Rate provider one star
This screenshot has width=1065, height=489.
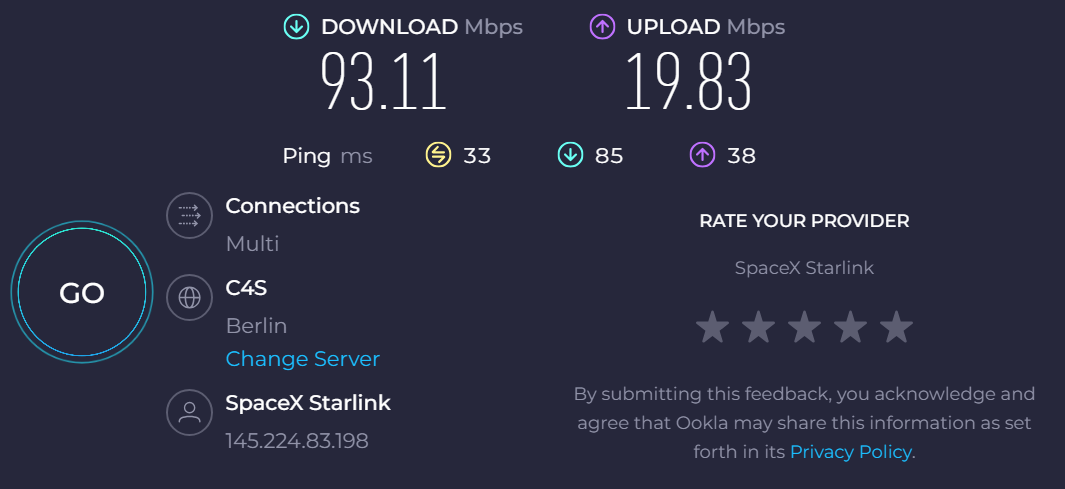(712, 326)
